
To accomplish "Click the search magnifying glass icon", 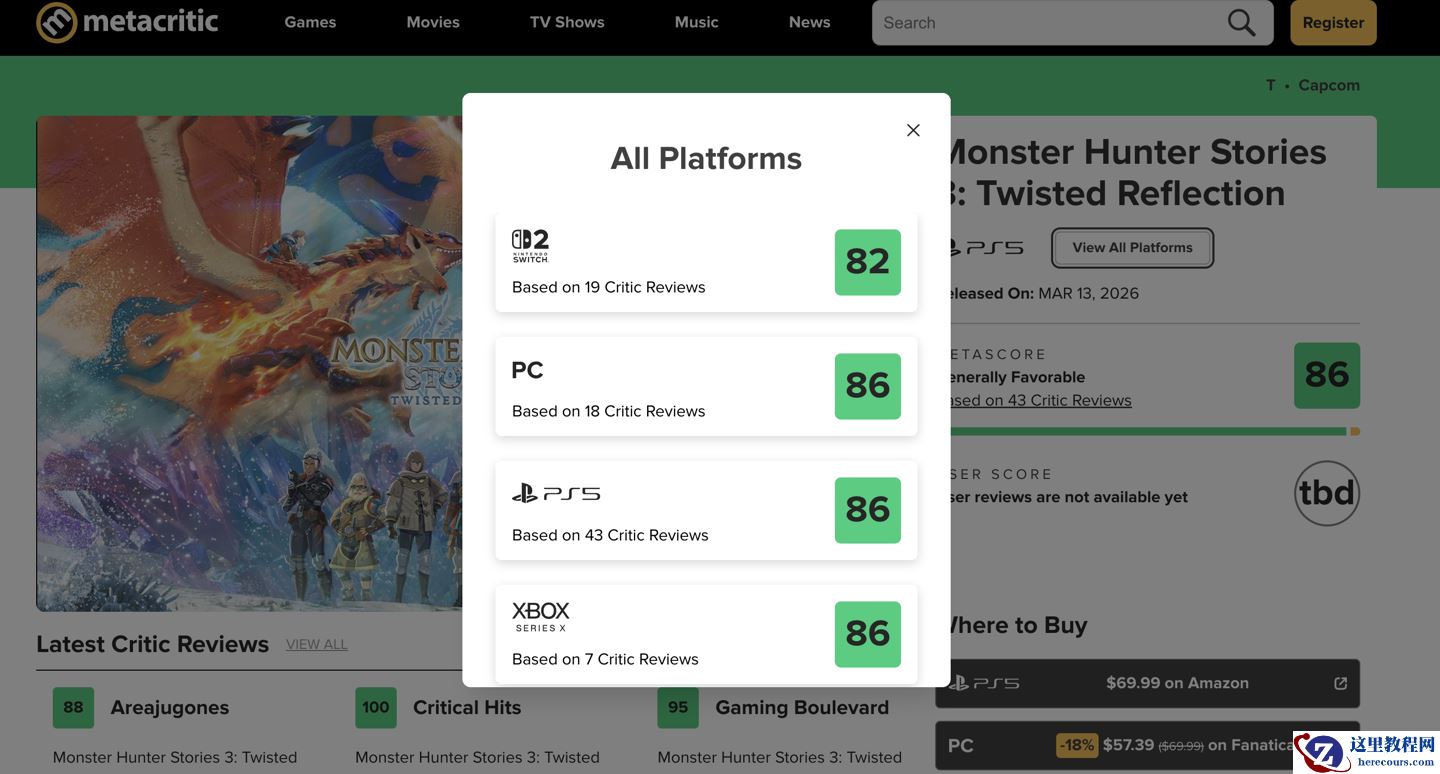I will (x=1241, y=22).
